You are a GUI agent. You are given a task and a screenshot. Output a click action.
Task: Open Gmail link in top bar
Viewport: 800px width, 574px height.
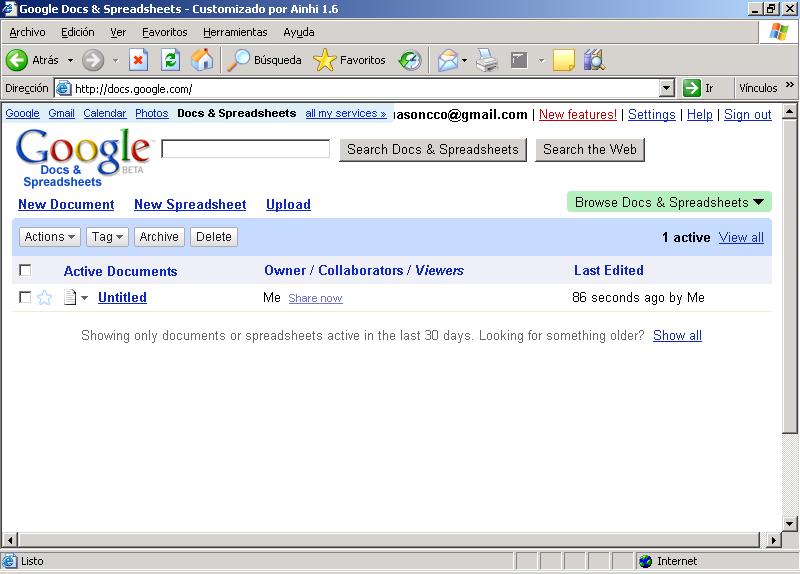pos(61,113)
